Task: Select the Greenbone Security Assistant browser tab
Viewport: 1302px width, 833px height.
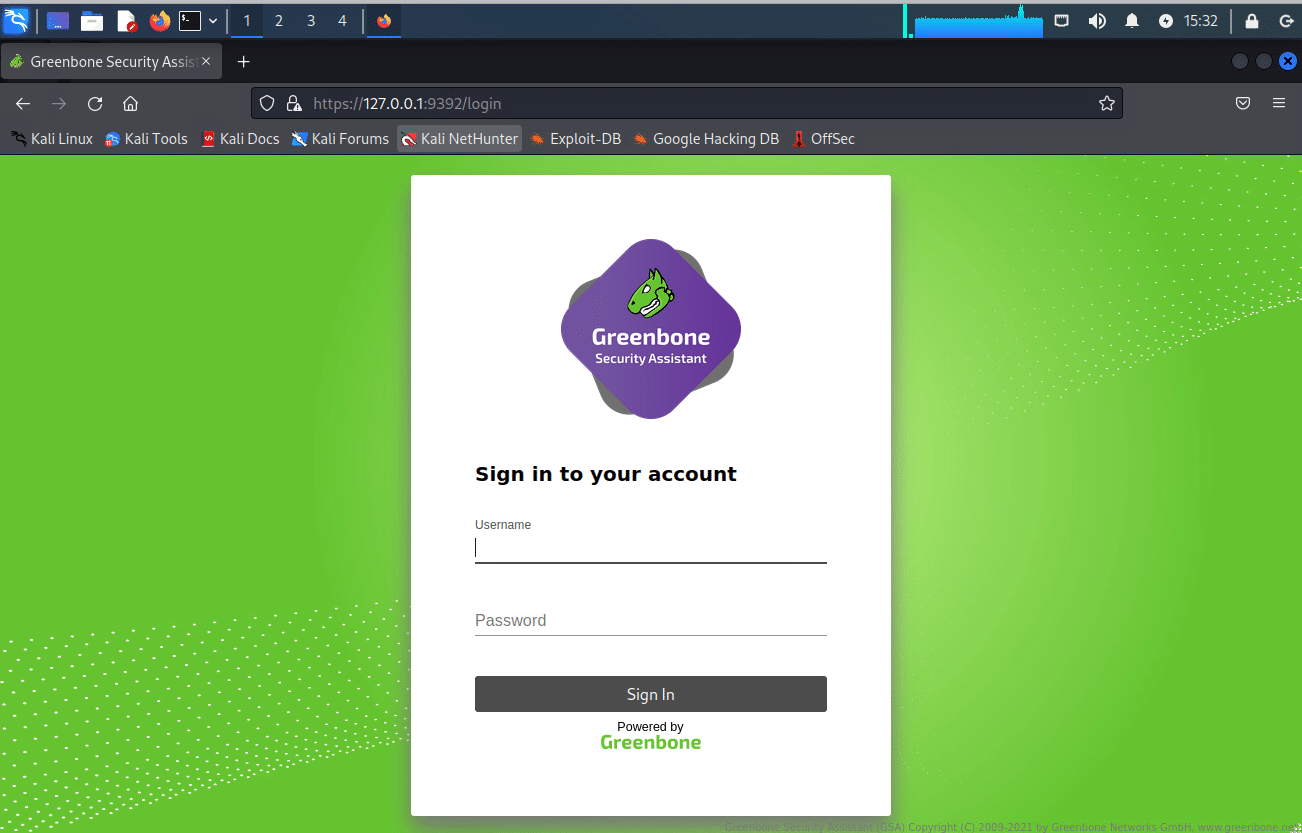Action: (111, 62)
